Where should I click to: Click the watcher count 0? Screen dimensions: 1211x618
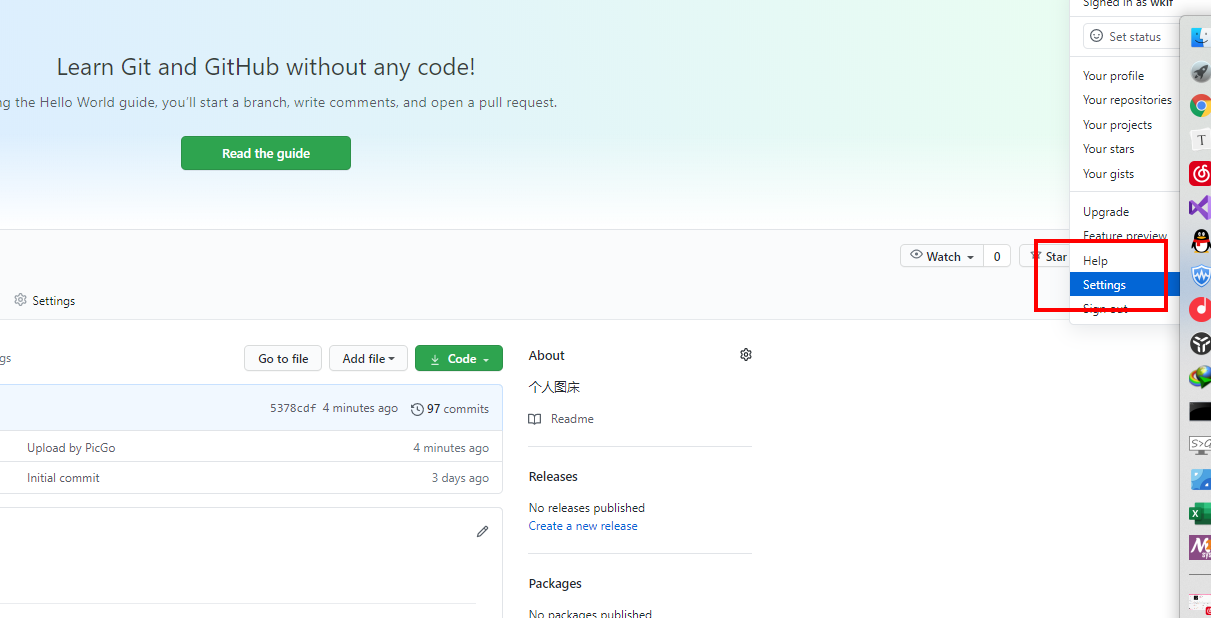(x=996, y=257)
